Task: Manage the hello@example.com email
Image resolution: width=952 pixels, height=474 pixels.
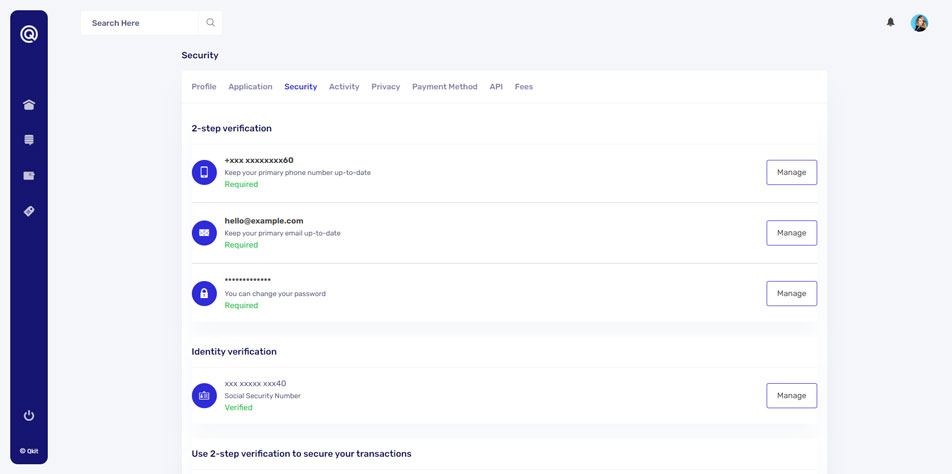Action: 791,233
